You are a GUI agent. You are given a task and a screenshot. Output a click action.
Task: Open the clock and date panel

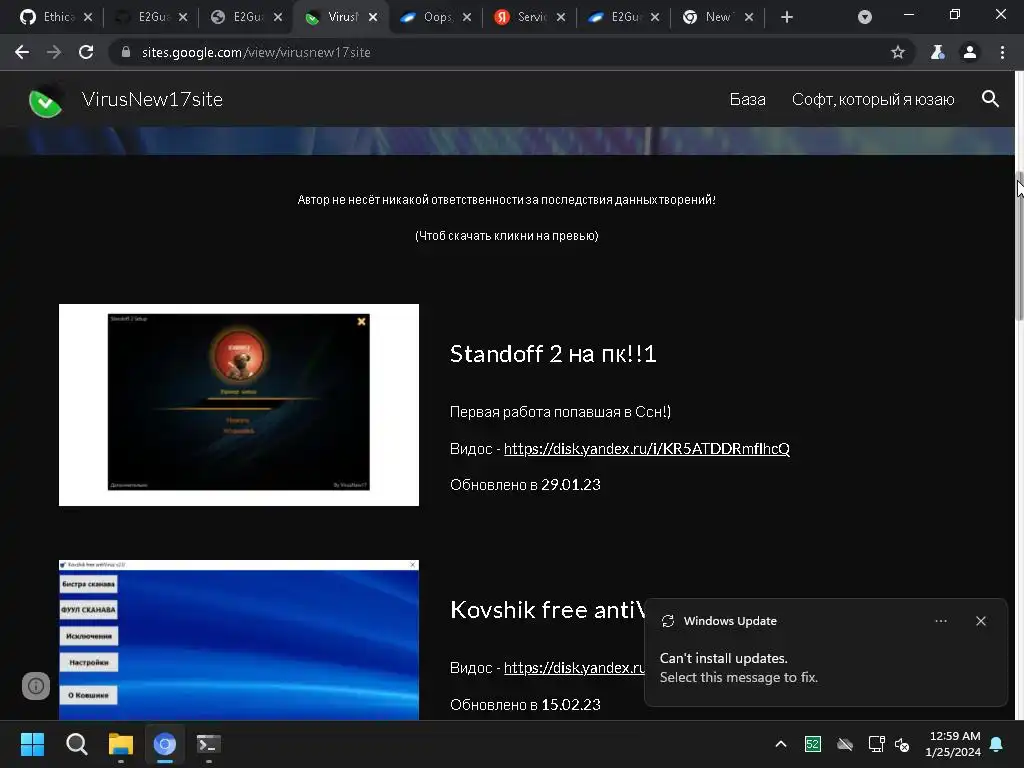tap(953, 744)
